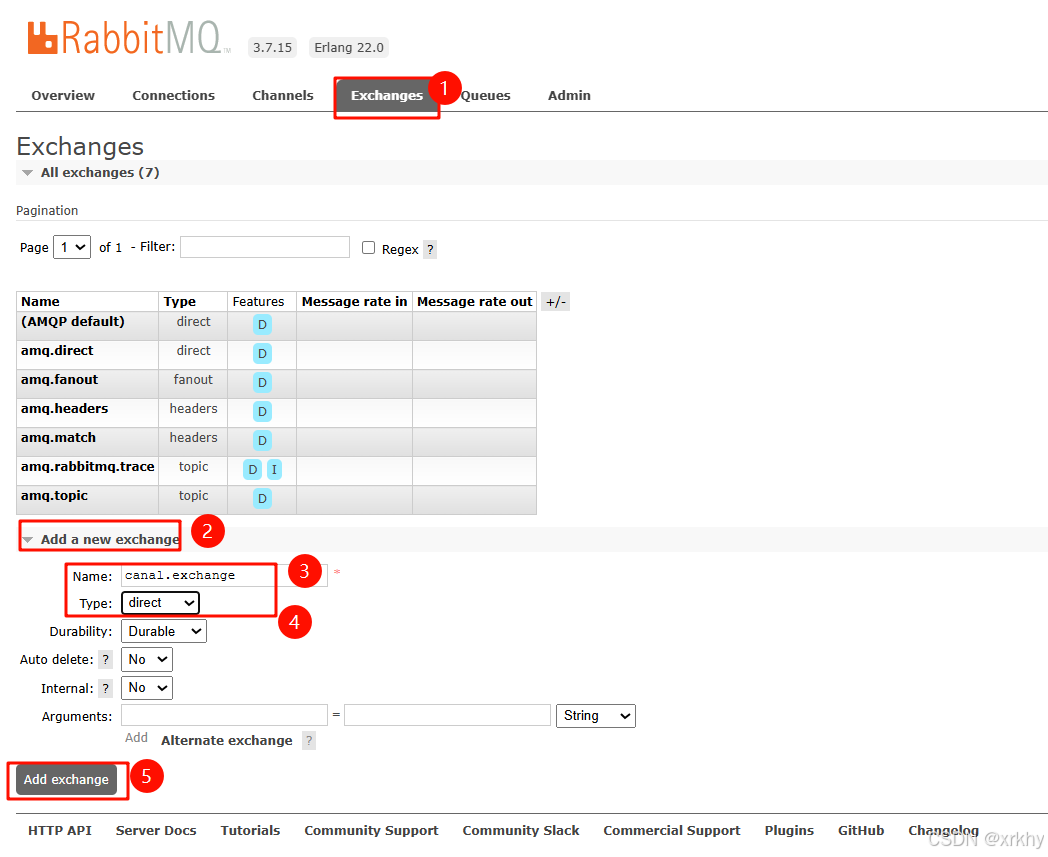The height and width of the screenshot is (857, 1048).
Task: Open the amq.topic exchange
Action: (54, 496)
